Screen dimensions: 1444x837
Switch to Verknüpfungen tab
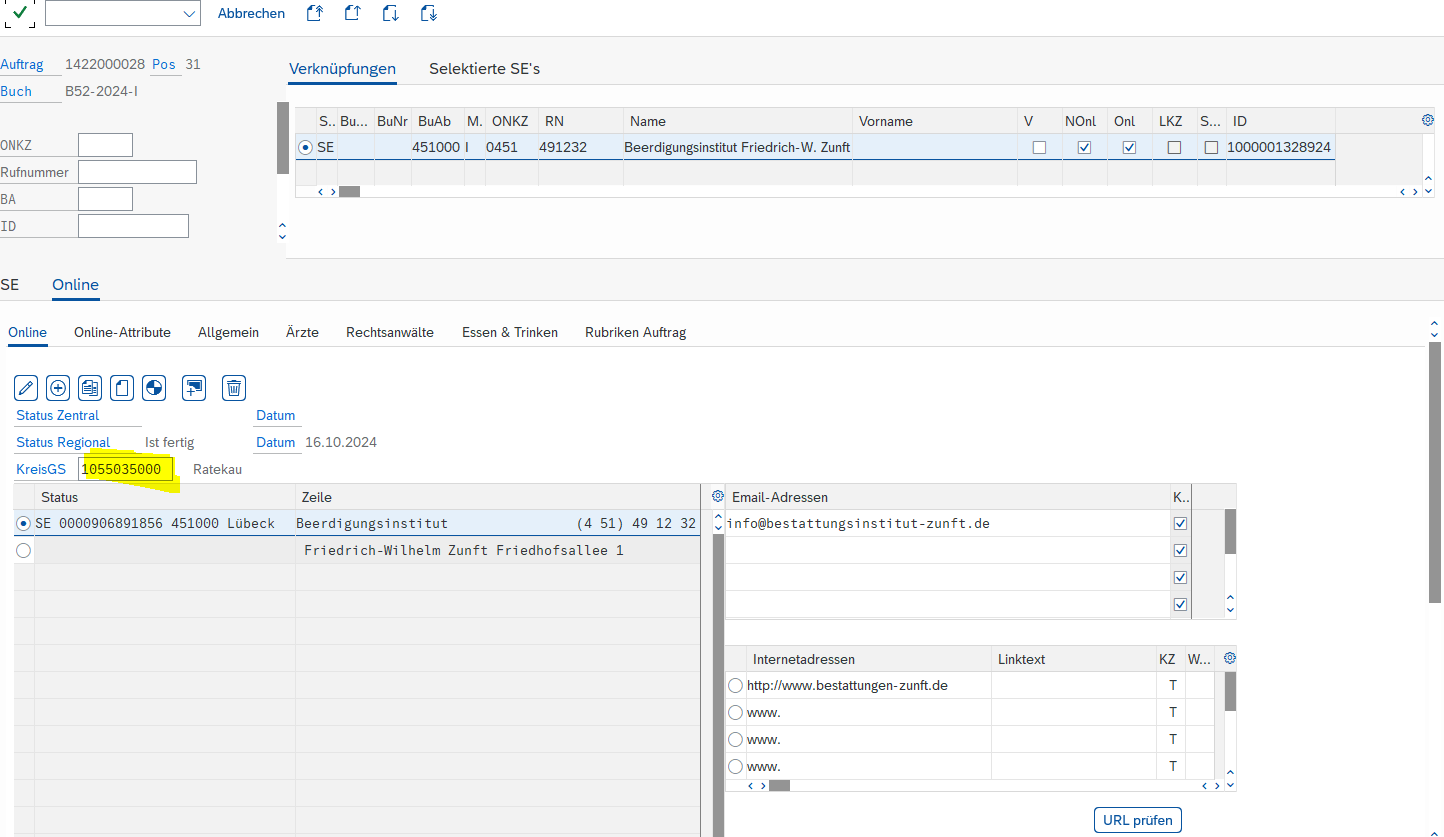pyautogui.click(x=342, y=69)
